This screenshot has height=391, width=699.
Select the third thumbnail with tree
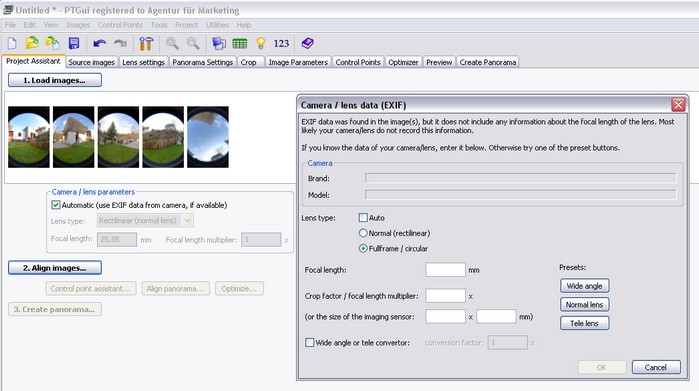click(118, 137)
